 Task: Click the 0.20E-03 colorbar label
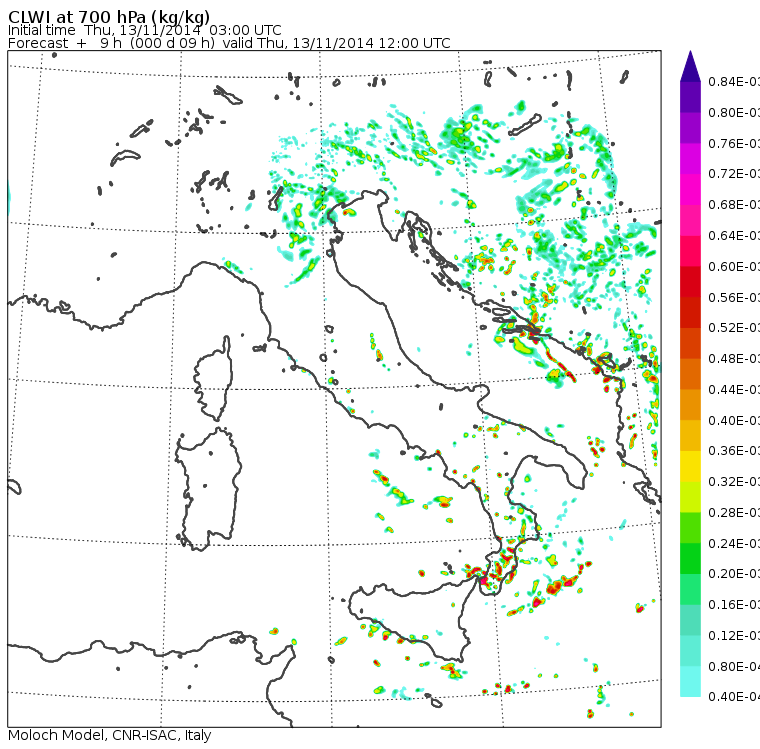click(734, 574)
